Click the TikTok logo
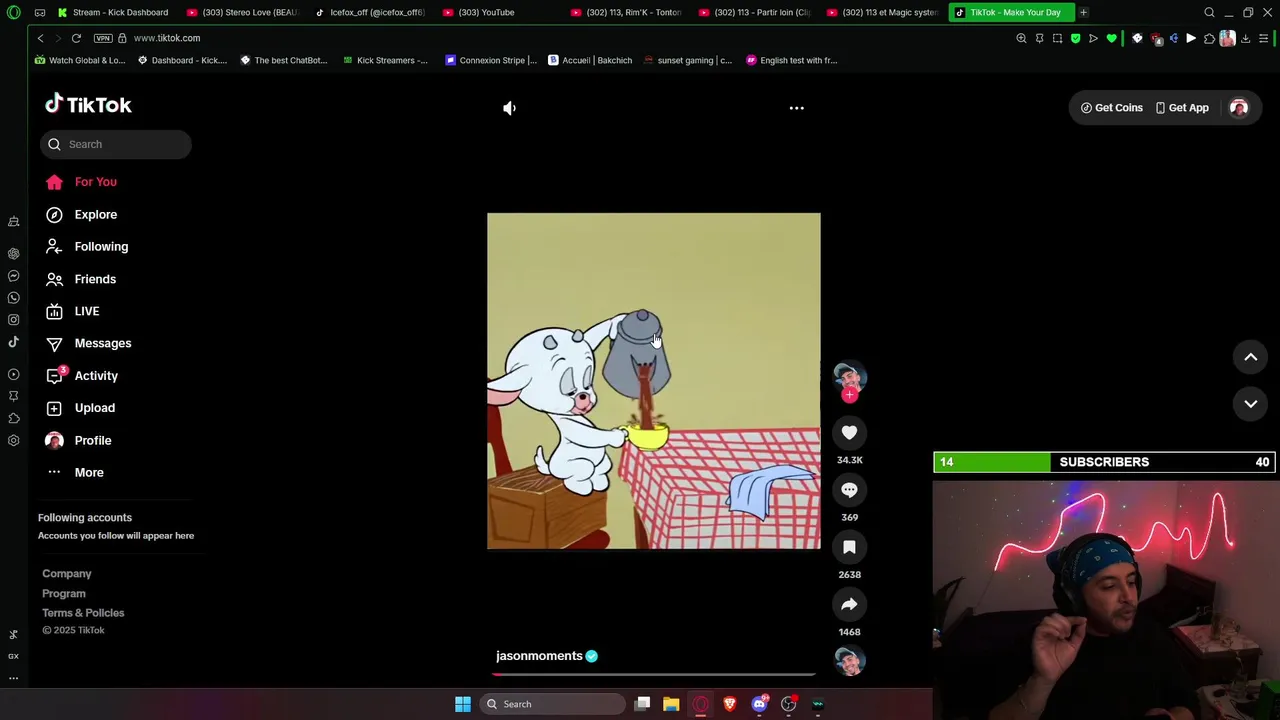Image resolution: width=1280 pixels, height=720 pixels. point(88,104)
